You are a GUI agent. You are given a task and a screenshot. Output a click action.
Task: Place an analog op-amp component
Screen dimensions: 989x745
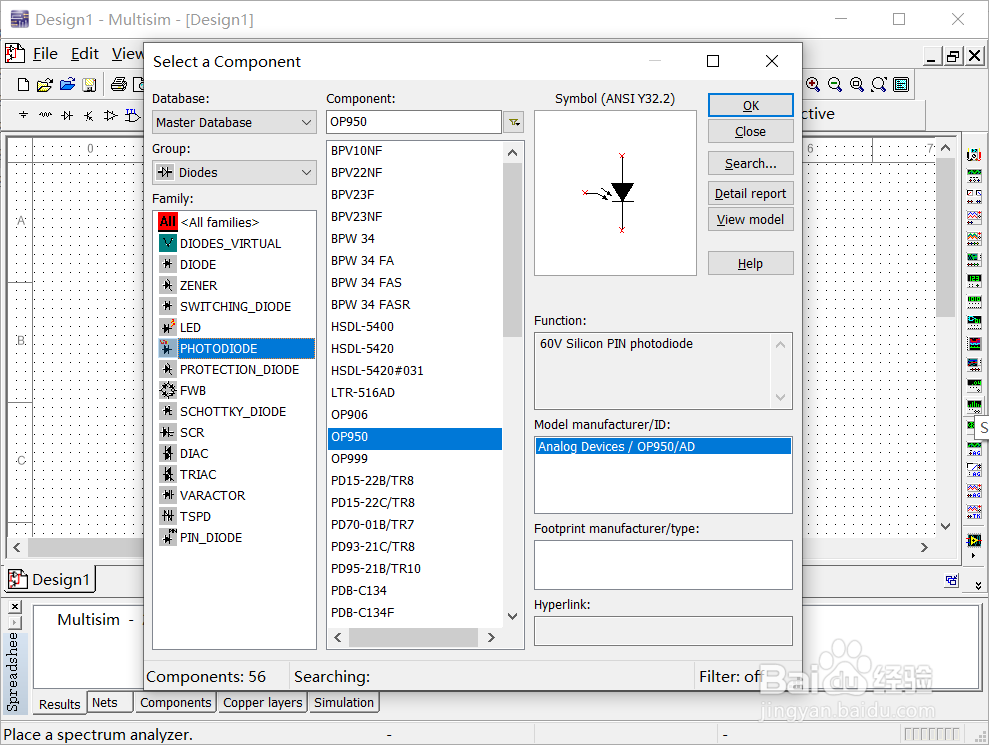pyautogui.click(x=110, y=115)
